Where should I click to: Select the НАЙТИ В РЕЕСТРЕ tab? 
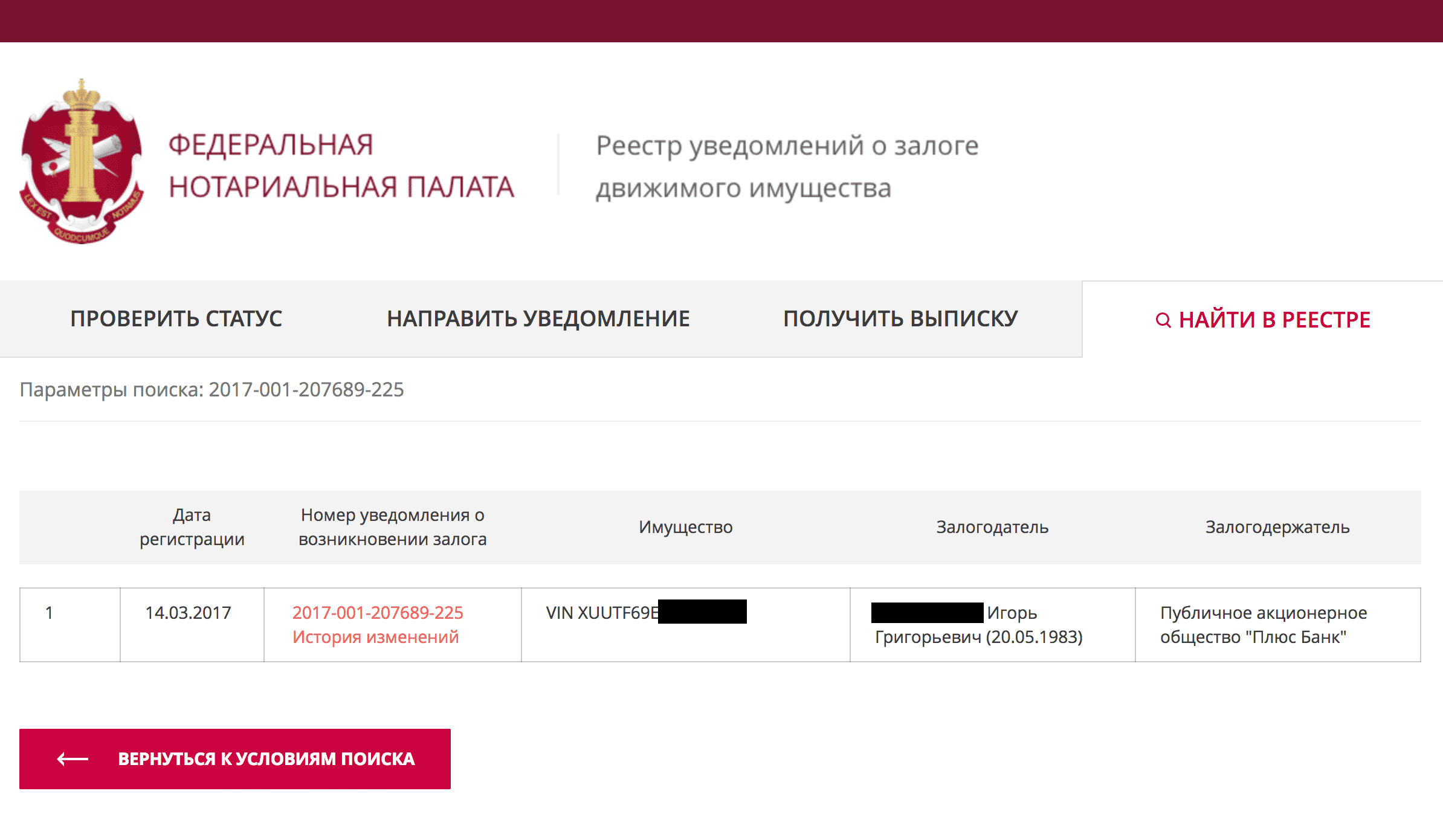click(x=1262, y=320)
